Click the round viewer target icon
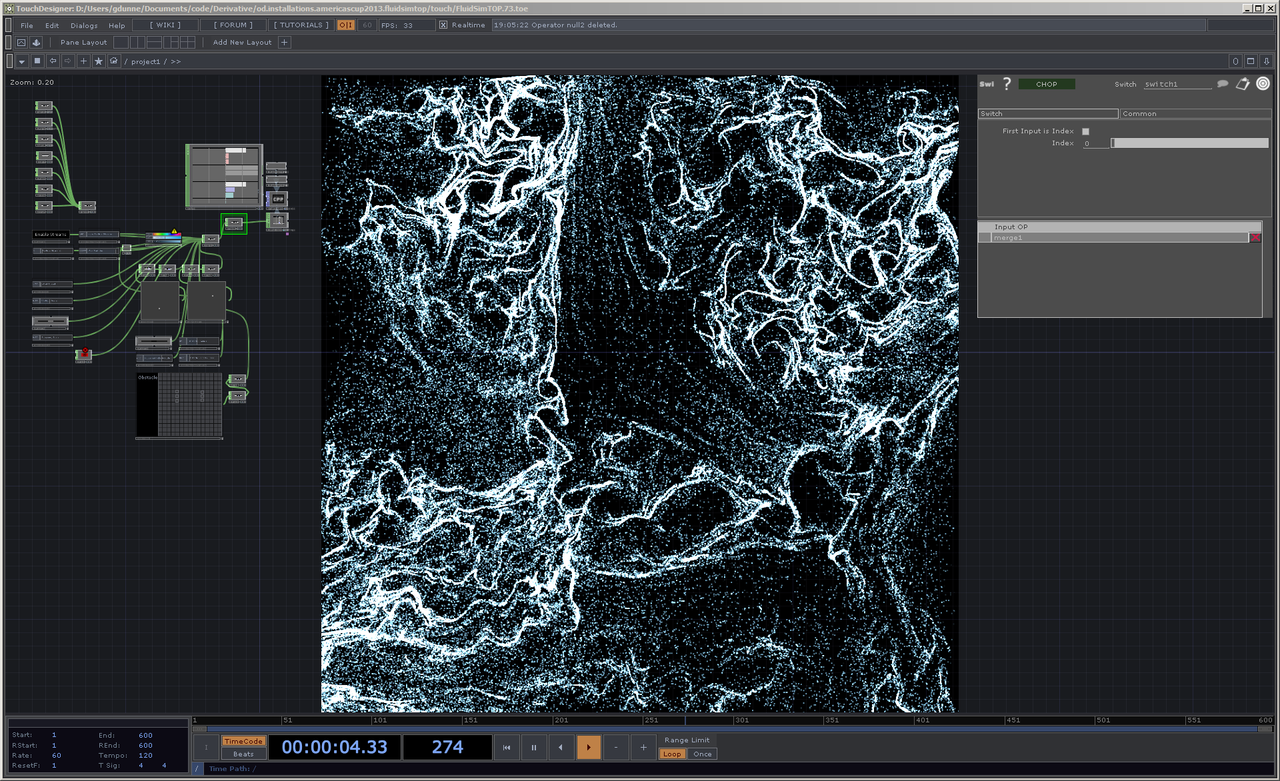This screenshot has width=1280, height=781. 1263,84
